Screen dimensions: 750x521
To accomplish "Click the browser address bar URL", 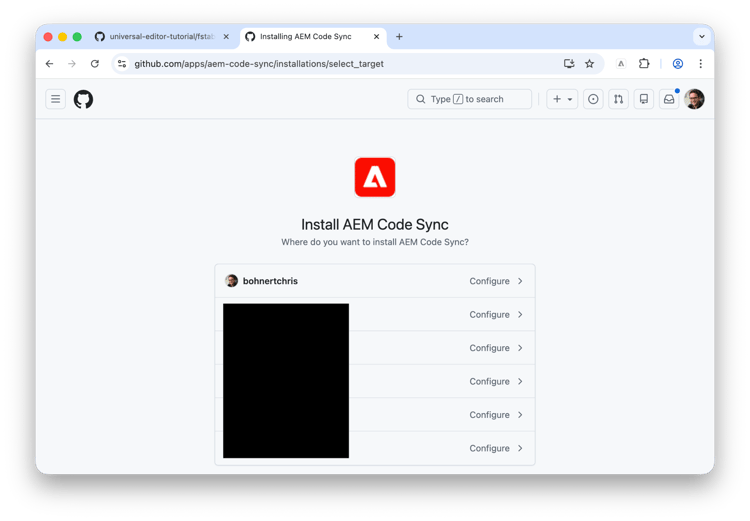I will click(259, 64).
